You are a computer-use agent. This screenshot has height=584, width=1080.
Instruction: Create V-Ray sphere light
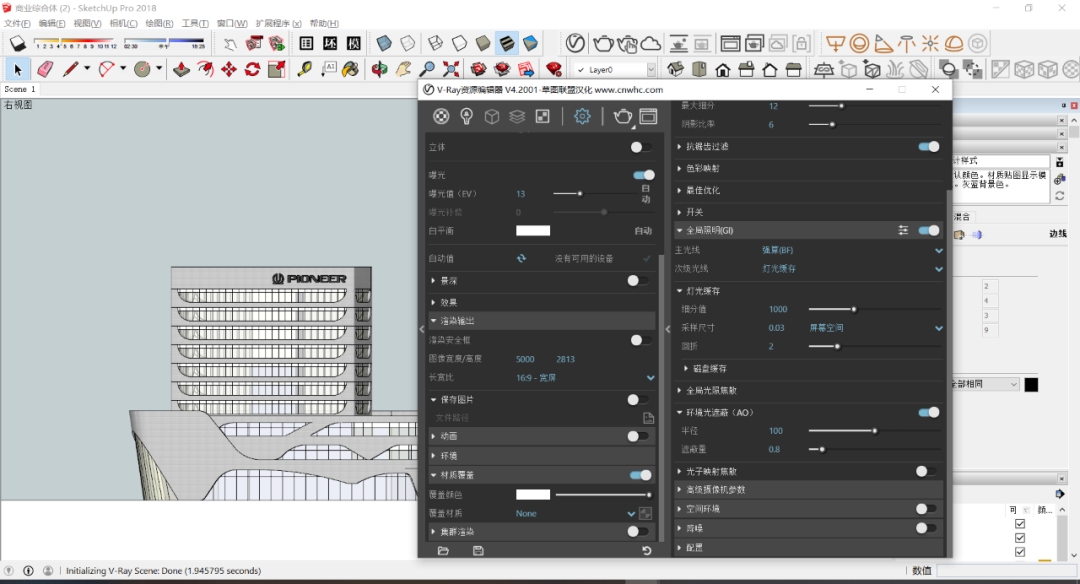point(859,43)
